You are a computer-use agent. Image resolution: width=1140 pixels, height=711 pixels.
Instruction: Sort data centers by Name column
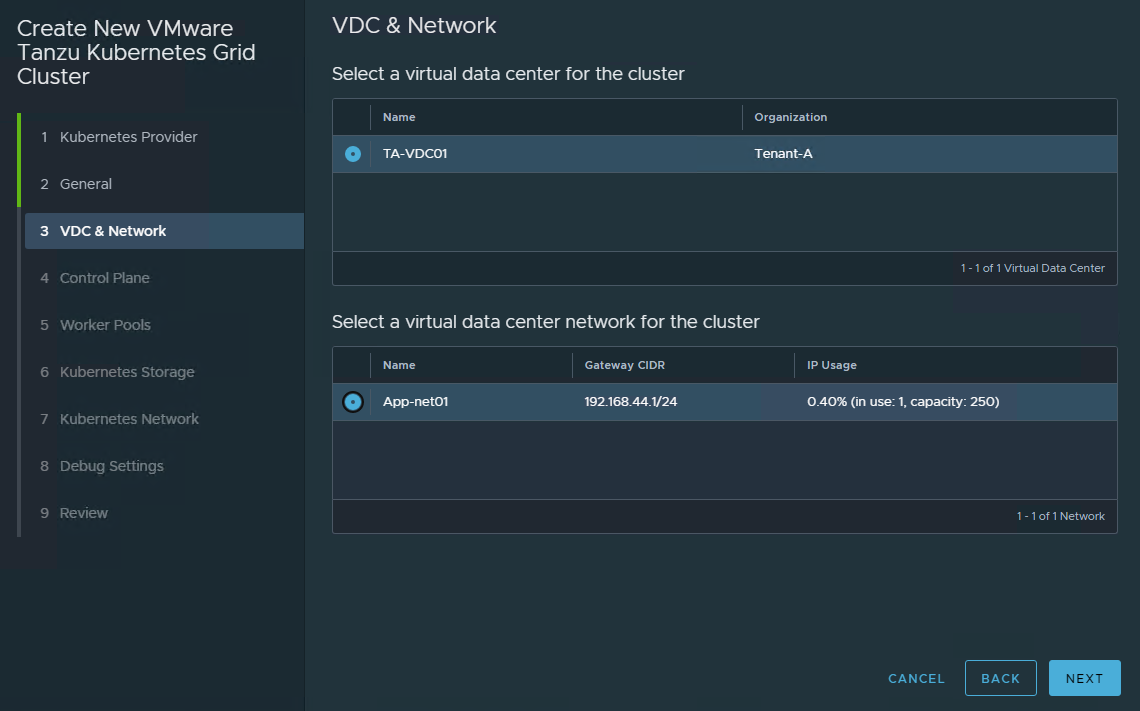(x=399, y=117)
